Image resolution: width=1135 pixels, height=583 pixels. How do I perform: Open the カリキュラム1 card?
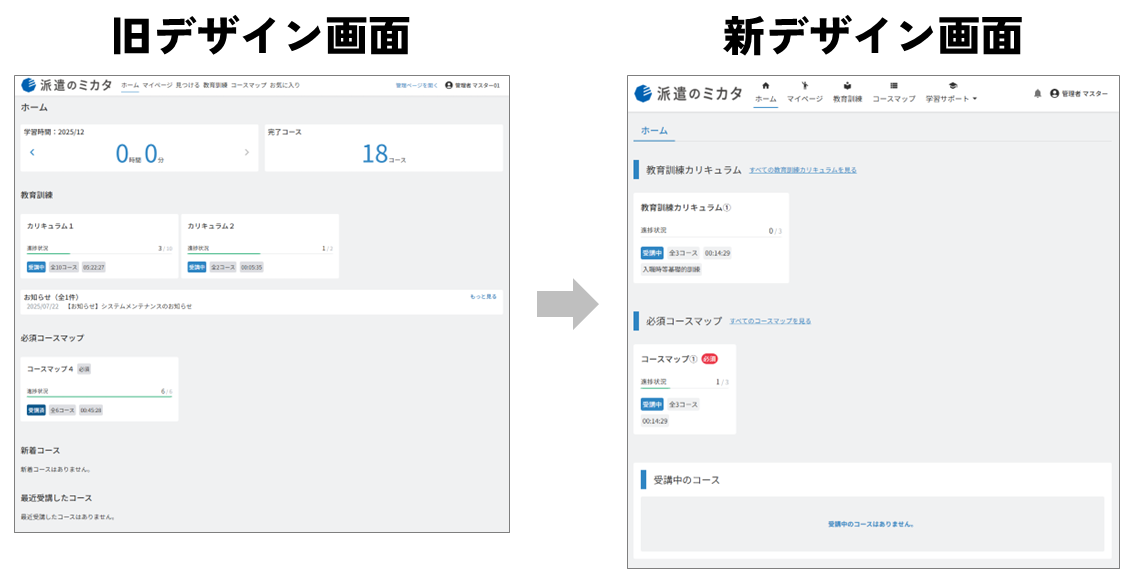(99, 246)
